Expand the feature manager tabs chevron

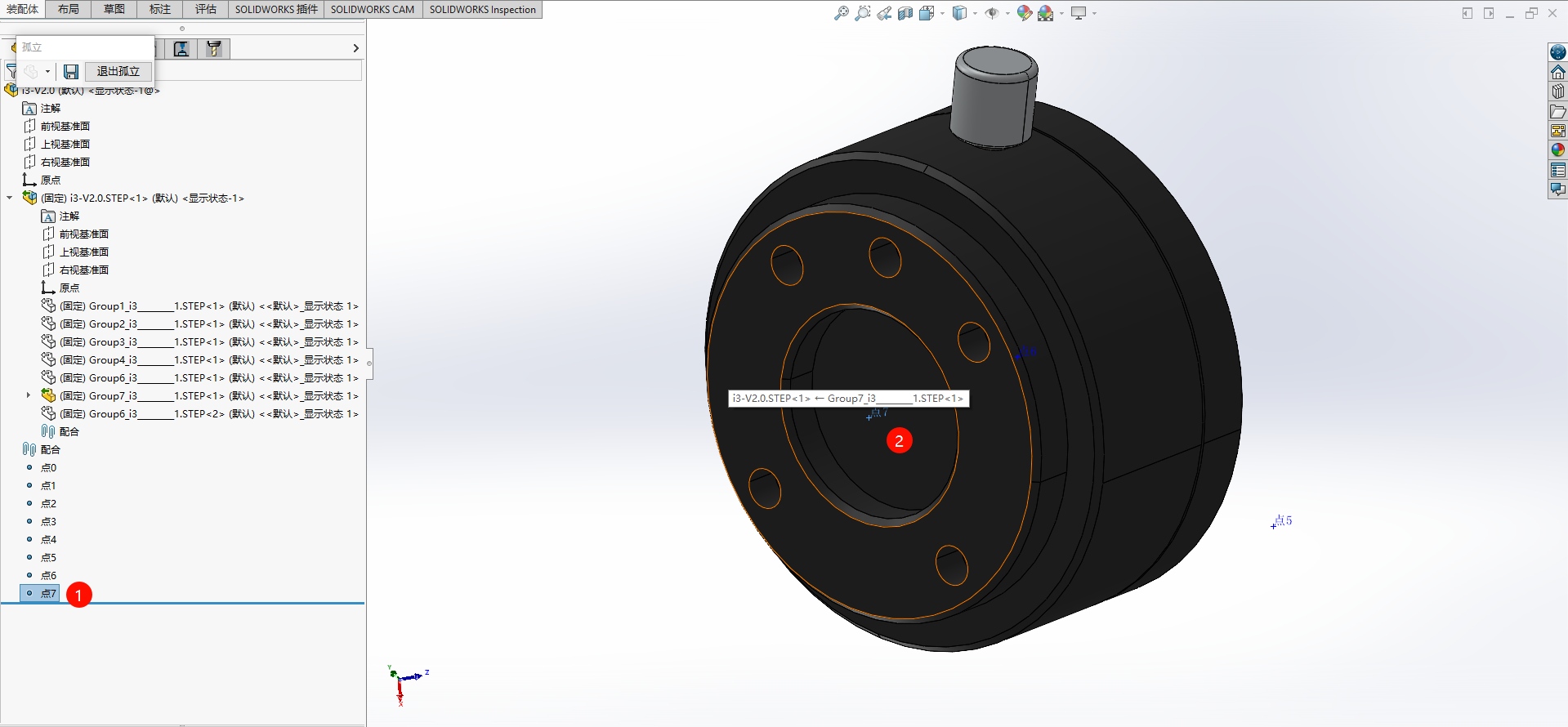[x=355, y=49]
